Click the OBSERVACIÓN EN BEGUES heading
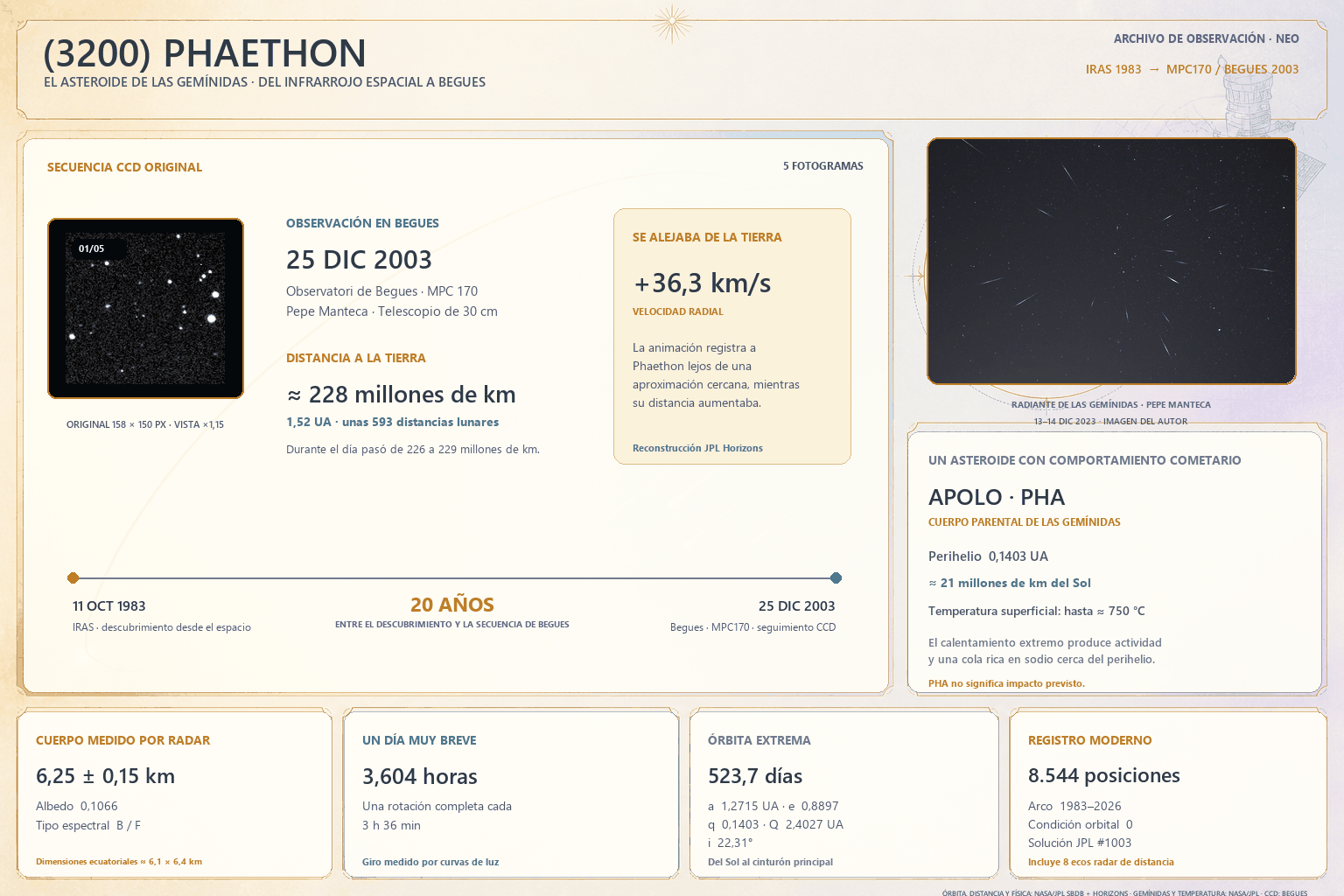Viewport: 1344px width, 896px height. click(x=362, y=223)
